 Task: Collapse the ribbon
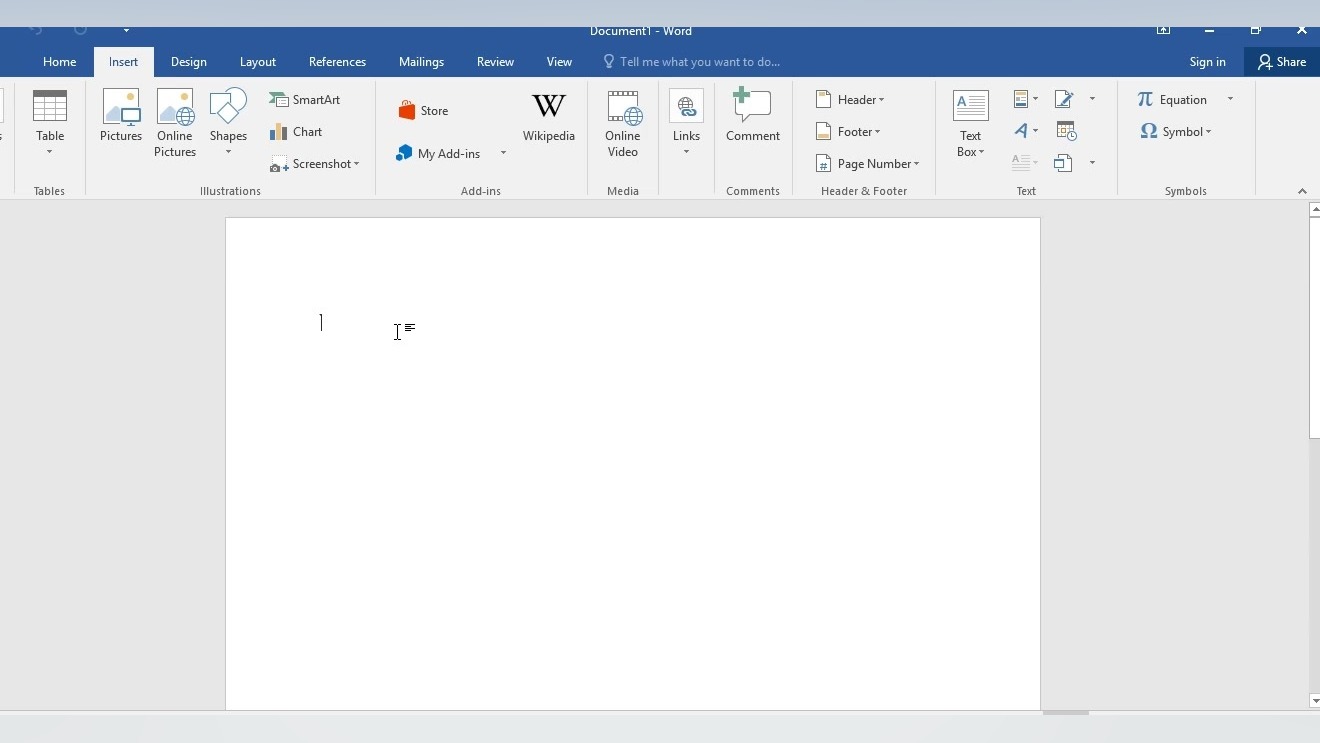pos(1302,191)
